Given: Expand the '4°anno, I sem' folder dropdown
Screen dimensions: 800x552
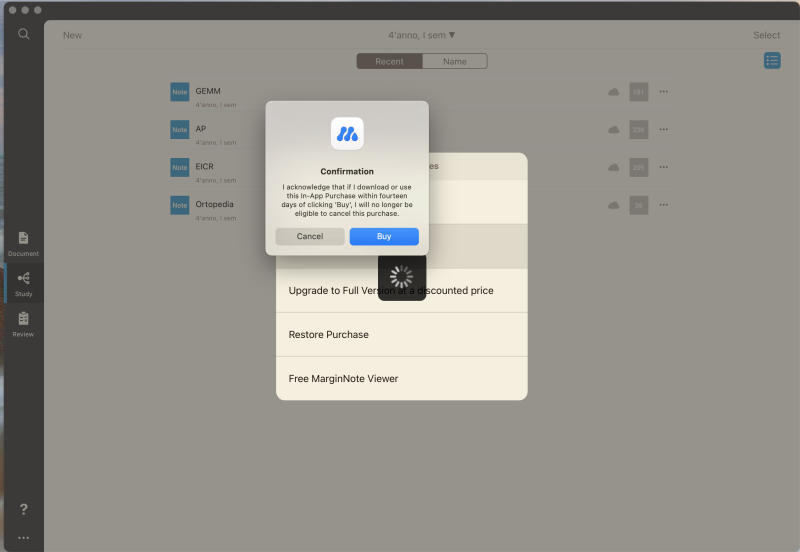Looking at the screenshot, I should [422, 35].
